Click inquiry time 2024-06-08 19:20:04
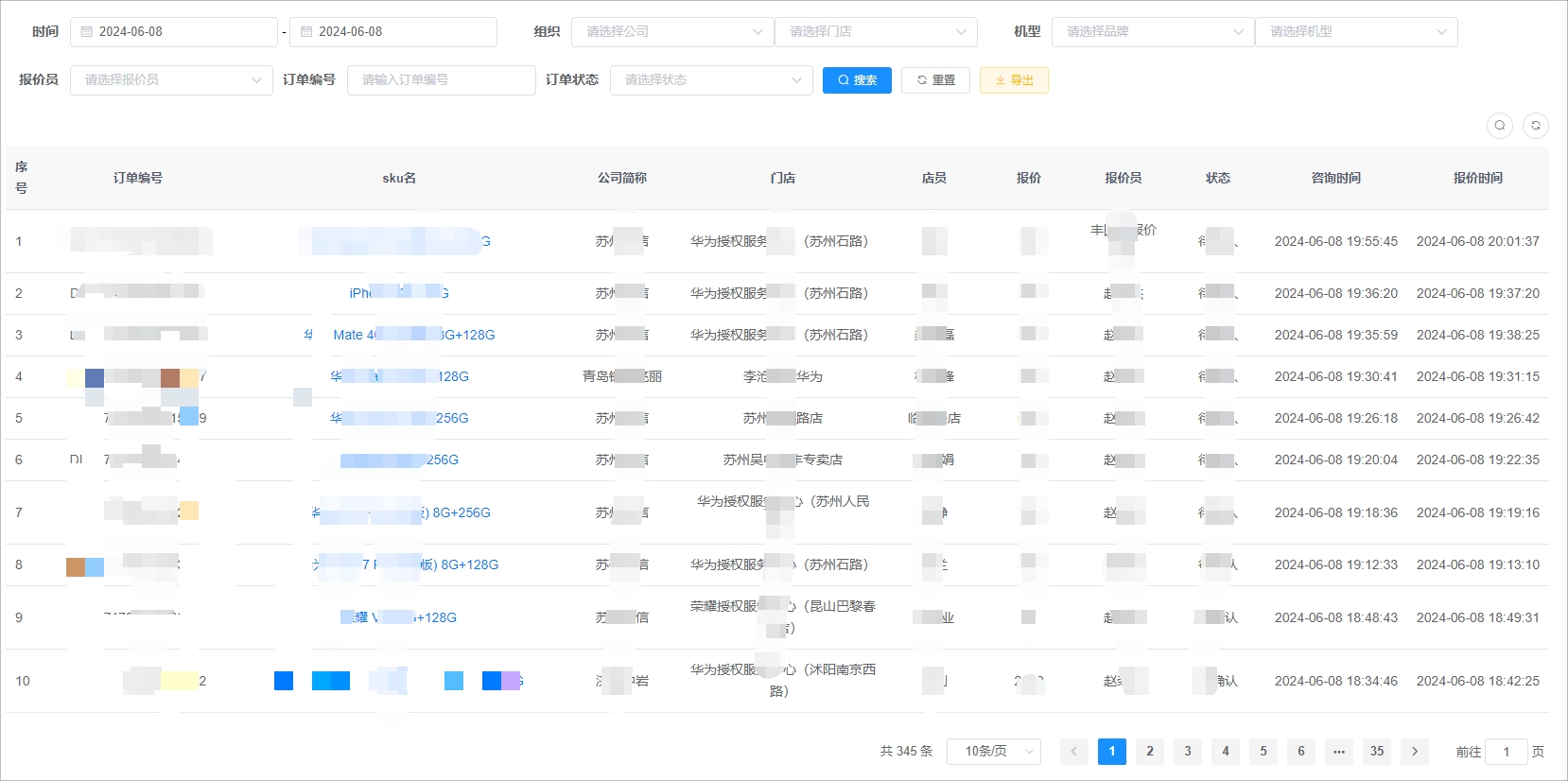Screen dimensions: 1568x781 point(1336,460)
